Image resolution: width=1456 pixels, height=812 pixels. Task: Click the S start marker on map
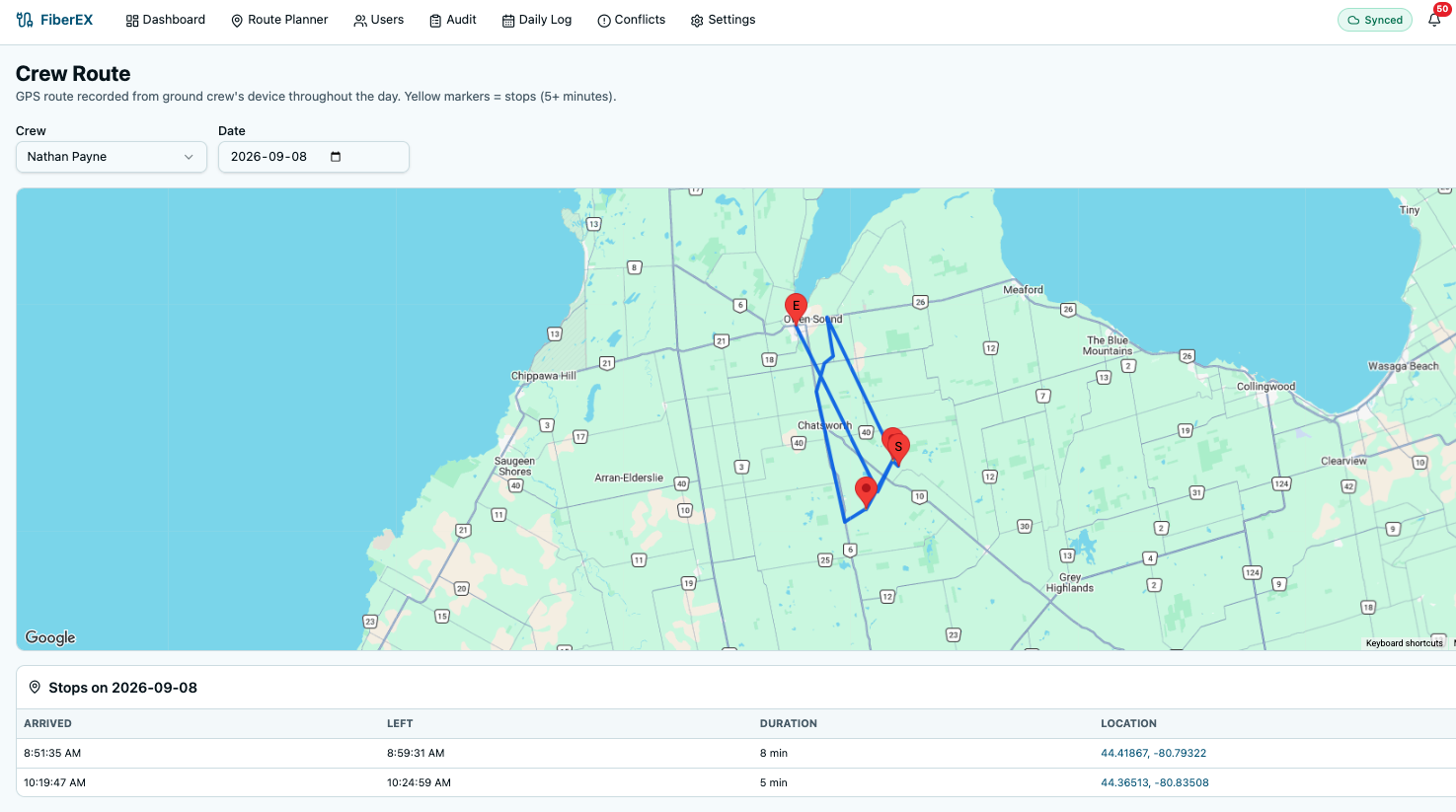(898, 449)
